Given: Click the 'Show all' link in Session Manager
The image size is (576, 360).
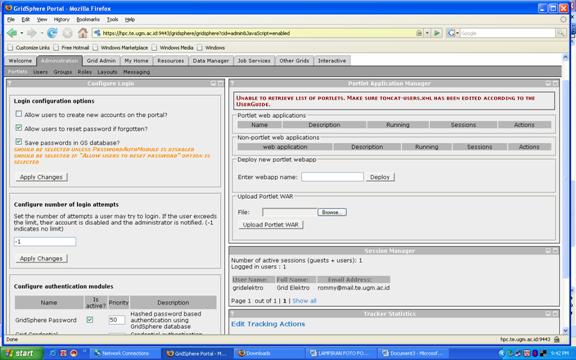Looking at the screenshot, I should 304,300.
